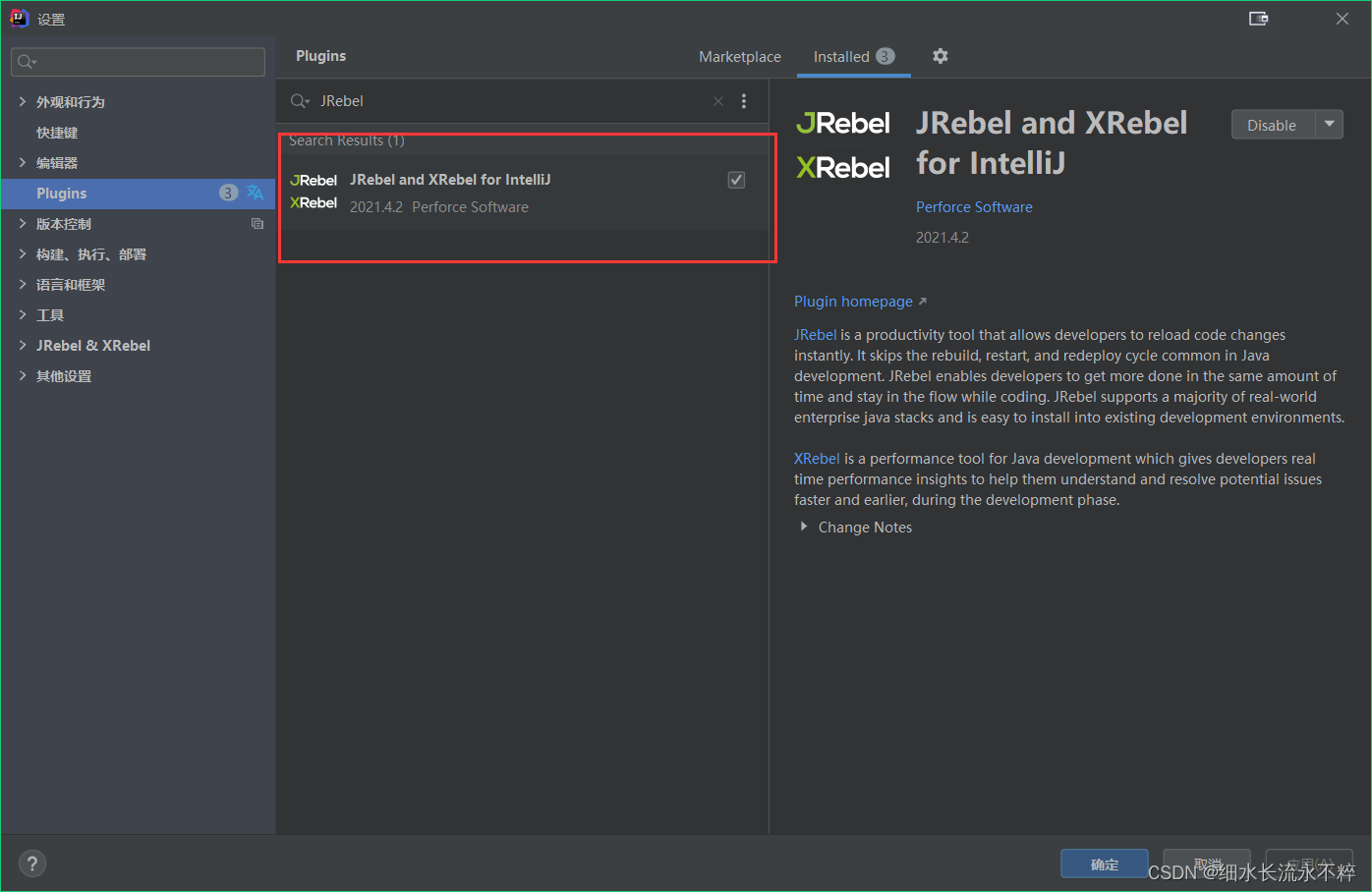Open the help question mark button

coord(32,864)
